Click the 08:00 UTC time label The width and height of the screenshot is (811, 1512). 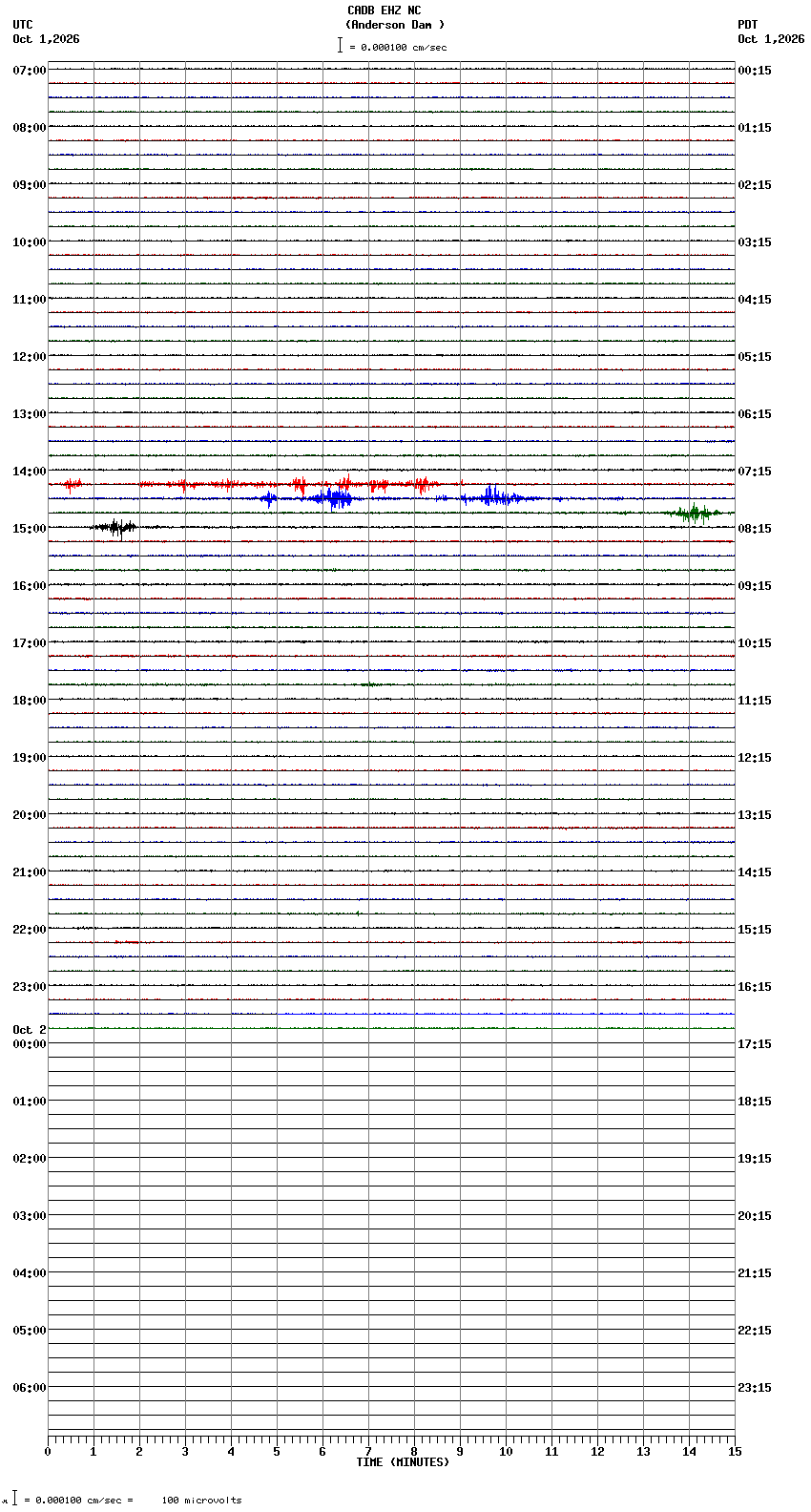tap(30, 128)
